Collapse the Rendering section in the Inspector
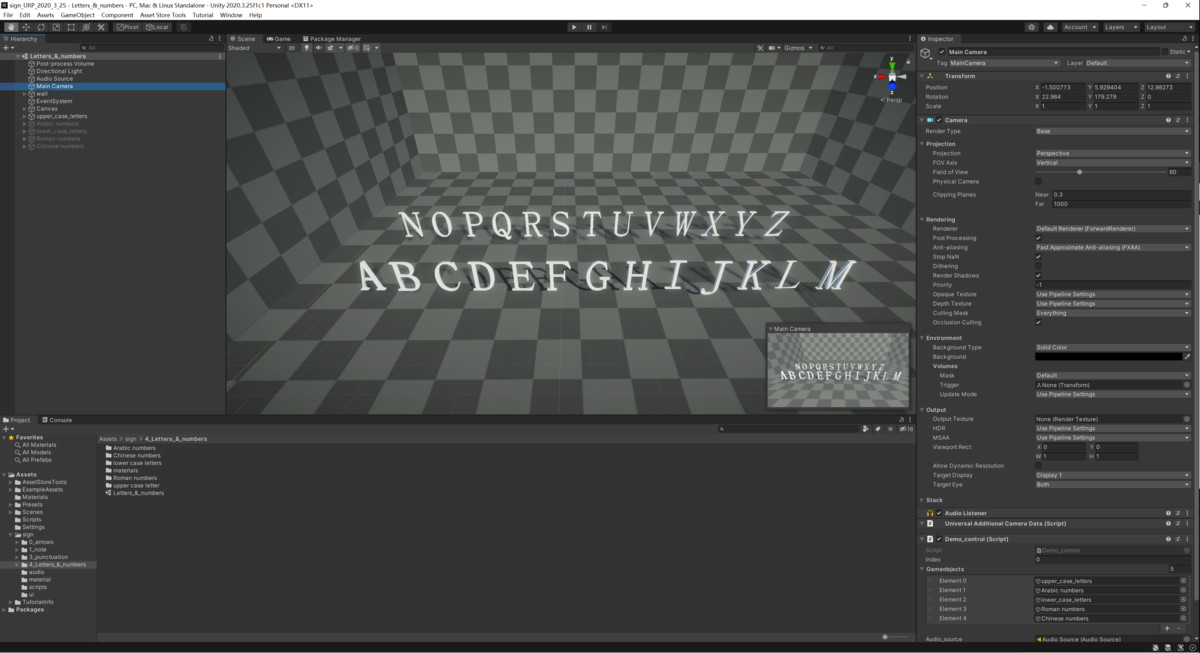Viewport: 1200px width, 653px height. [922, 219]
